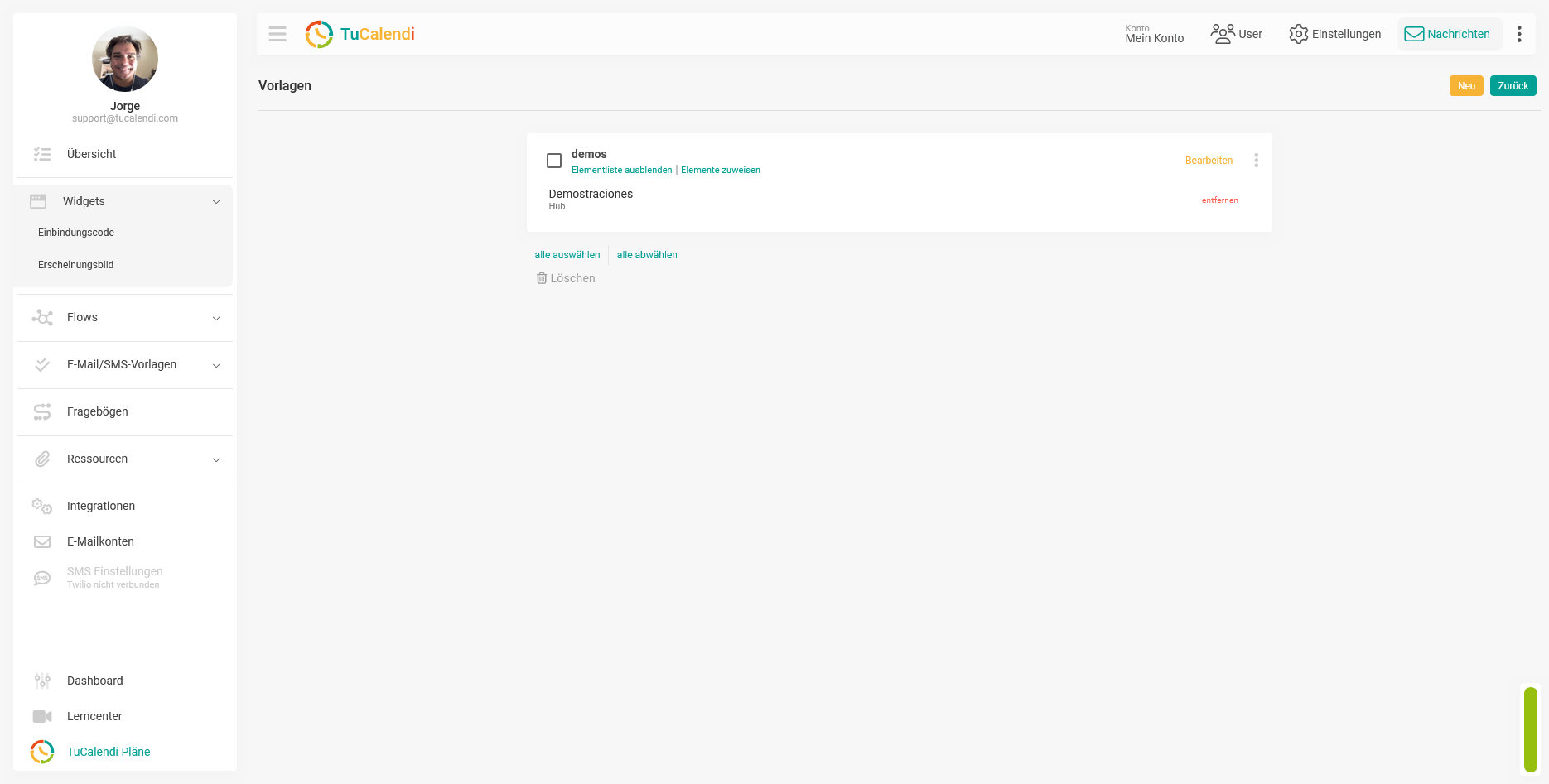1549x784 pixels.
Task: Click the Jorge user name
Action: 125,106
